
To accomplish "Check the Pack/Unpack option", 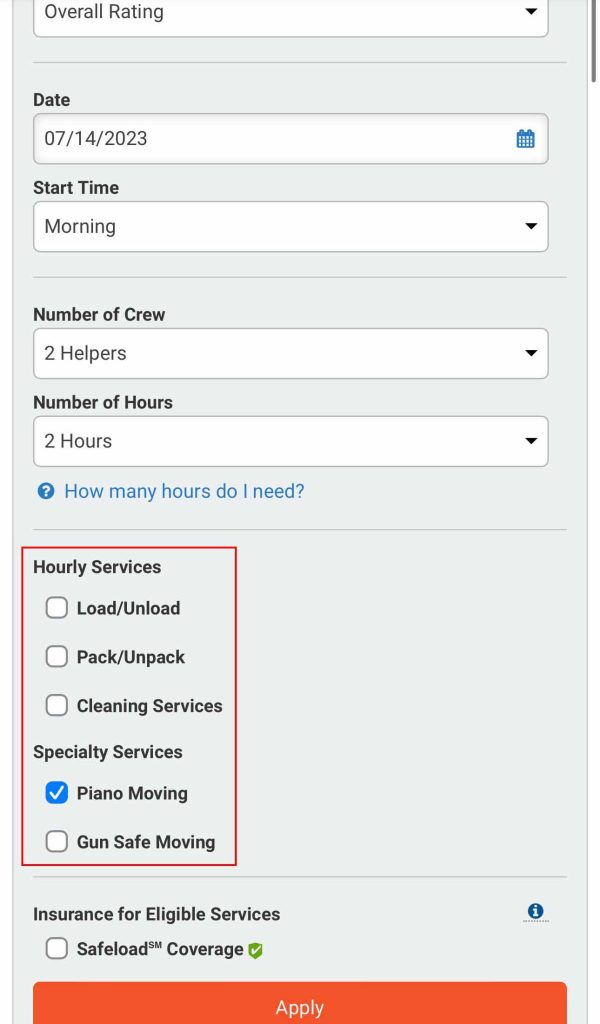I will 56,657.
